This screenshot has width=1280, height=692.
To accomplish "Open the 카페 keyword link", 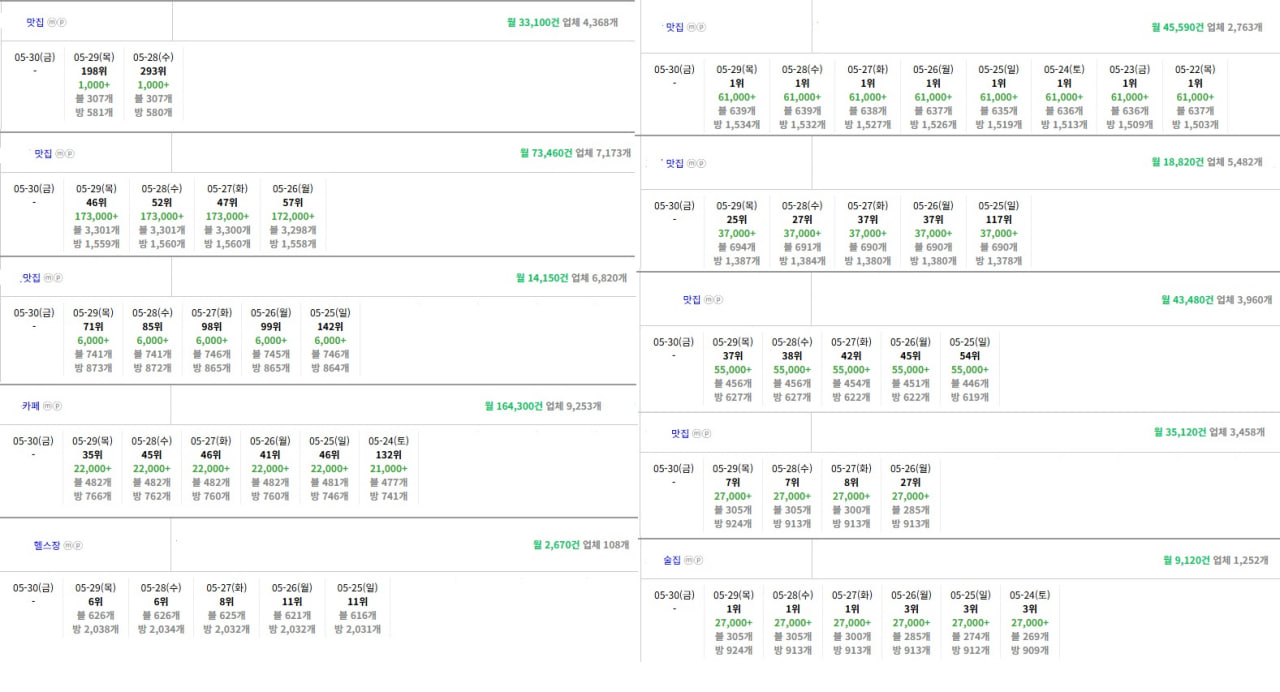I will pos(31,406).
